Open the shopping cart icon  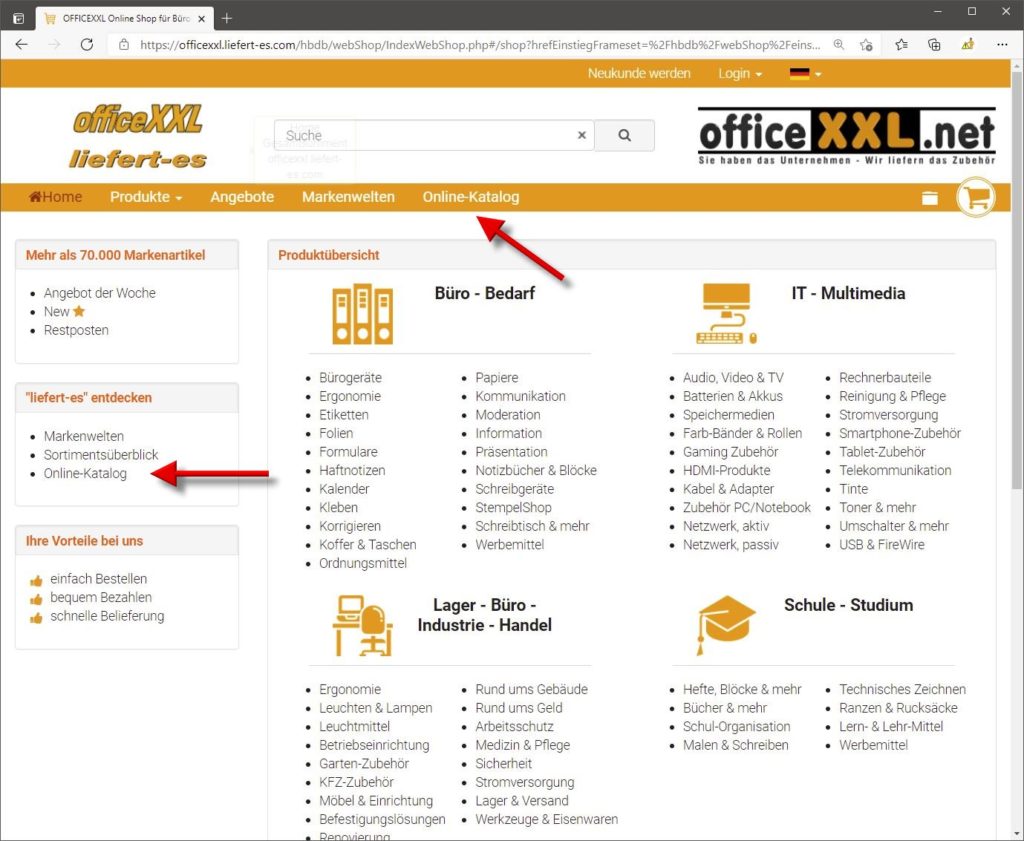click(x=976, y=197)
